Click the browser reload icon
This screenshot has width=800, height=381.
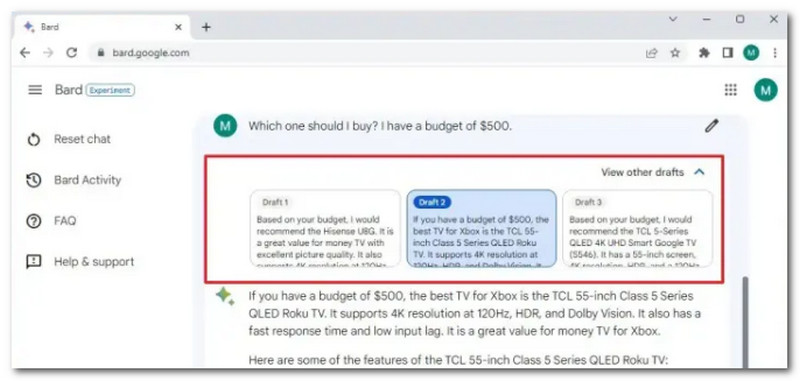pos(72,53)
